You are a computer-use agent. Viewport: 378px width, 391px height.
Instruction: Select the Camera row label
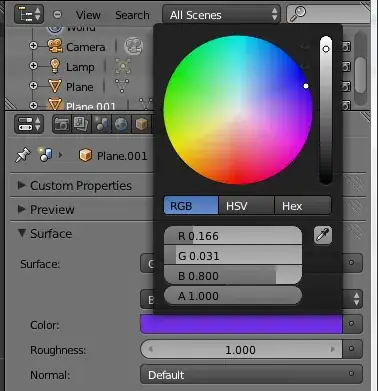point(85,47)
